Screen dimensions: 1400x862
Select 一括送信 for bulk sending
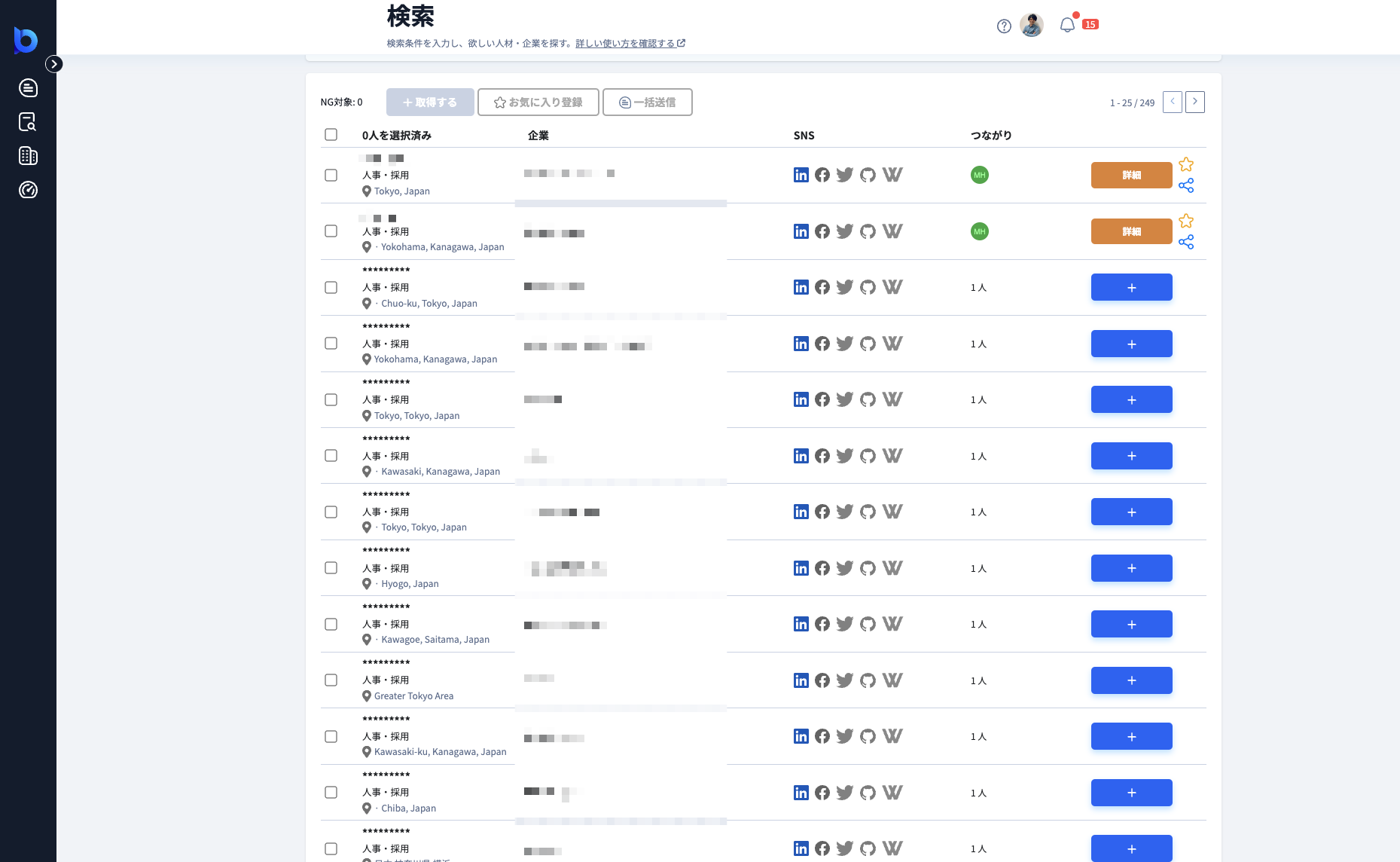(647, 102)
